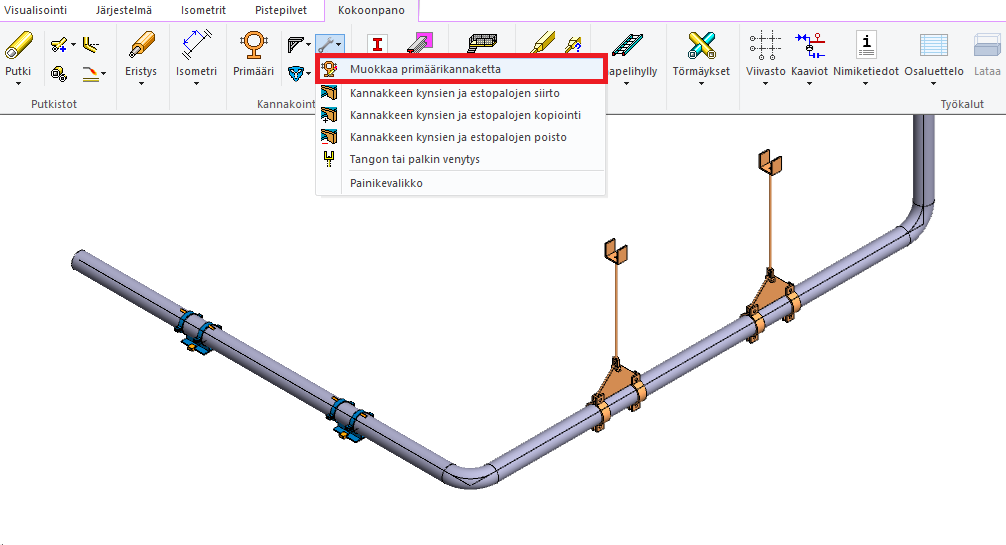Expand the Viivasto dropdown arrow

765,84
